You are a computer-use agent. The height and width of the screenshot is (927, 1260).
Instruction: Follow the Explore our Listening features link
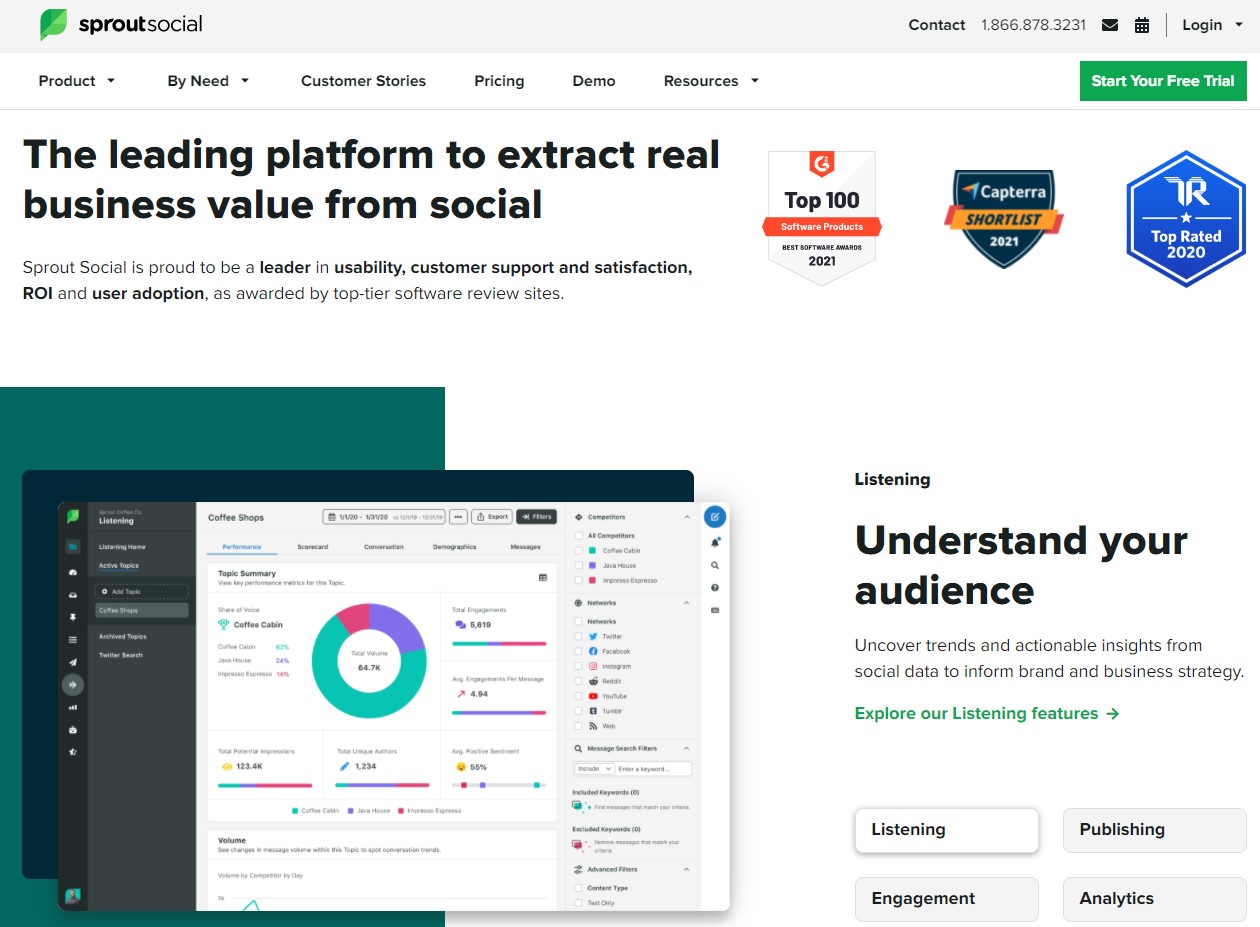(987, 714)
